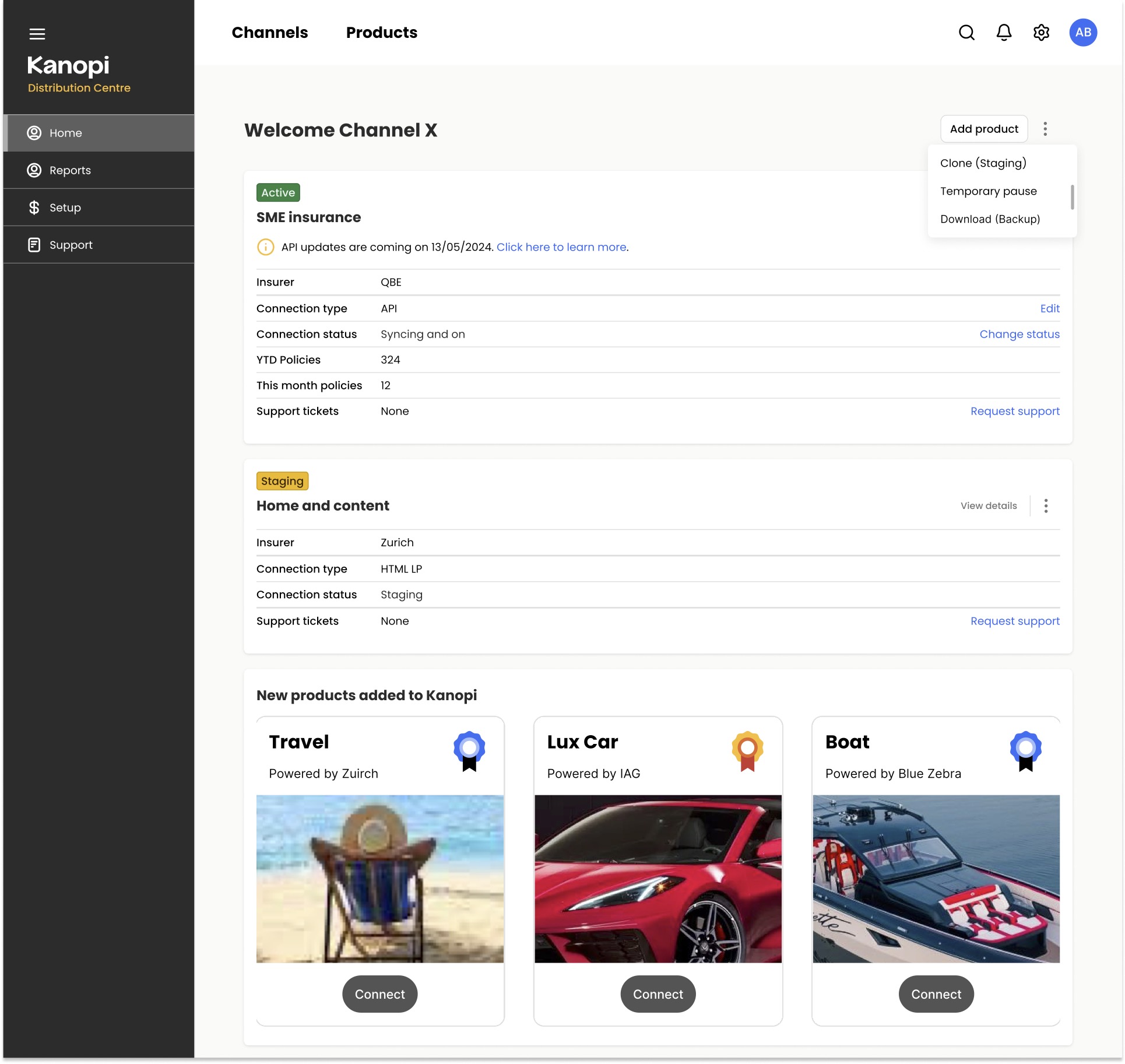Click This month policies value 12
Screen dimensions: 1125x1064
(385, 385)
